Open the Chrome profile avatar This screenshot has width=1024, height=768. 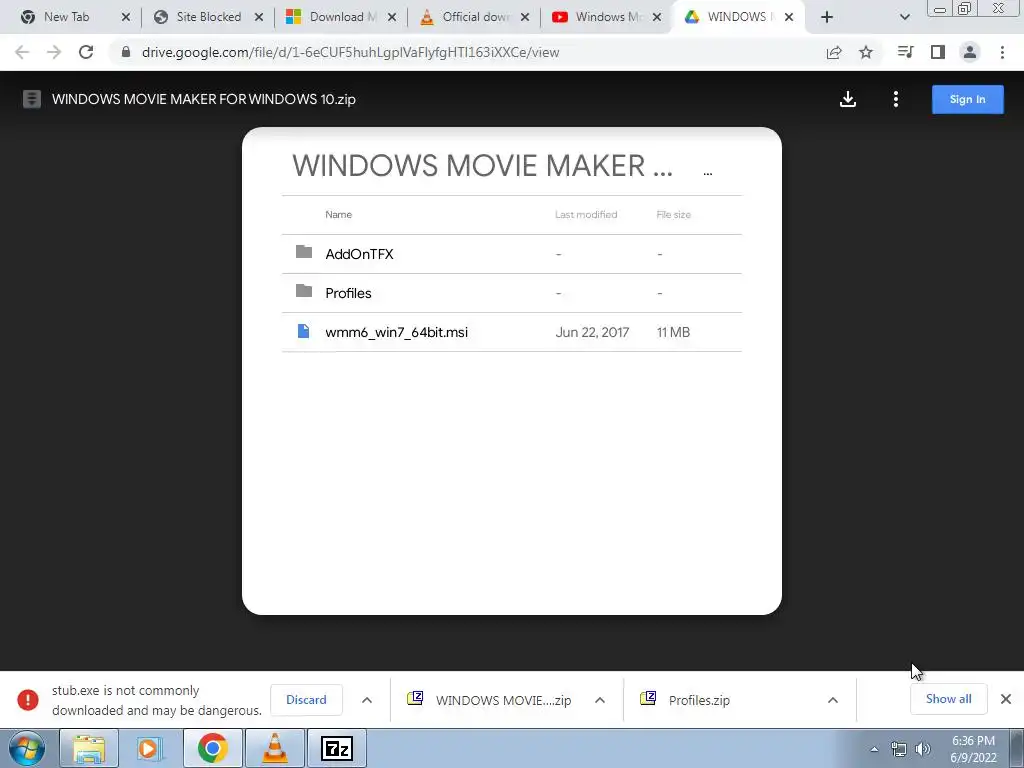point(970,52)
